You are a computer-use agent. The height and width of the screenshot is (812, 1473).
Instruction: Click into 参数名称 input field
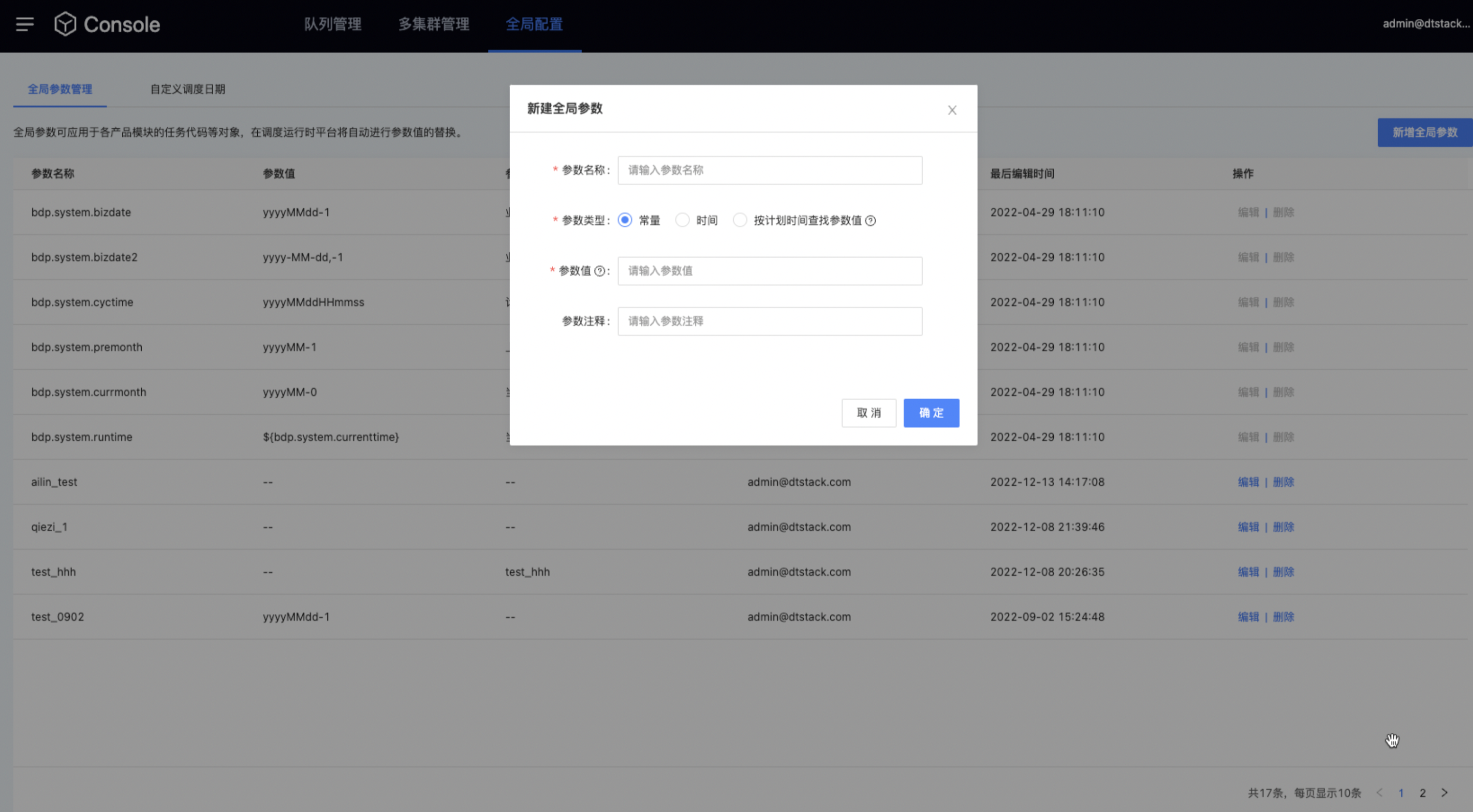(x=770, y=170)
